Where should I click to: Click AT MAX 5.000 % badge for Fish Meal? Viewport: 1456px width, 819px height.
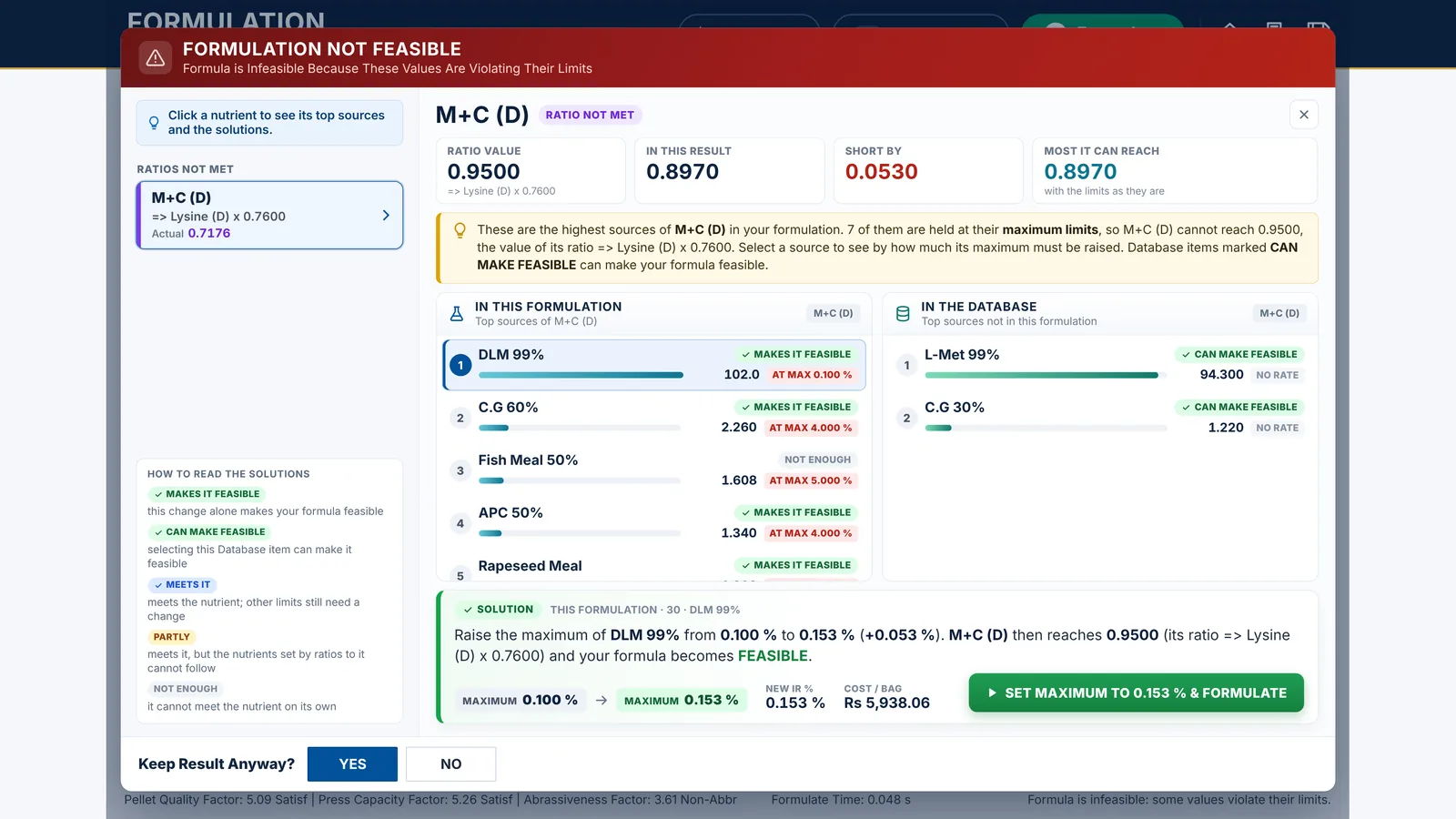tap(811, 480)
